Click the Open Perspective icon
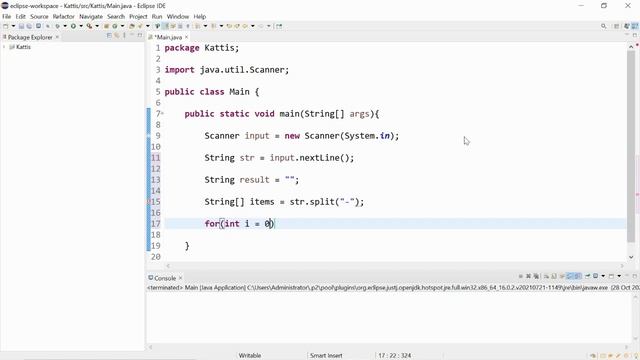The height and width of the screenshot is (360, 640). 616,26
